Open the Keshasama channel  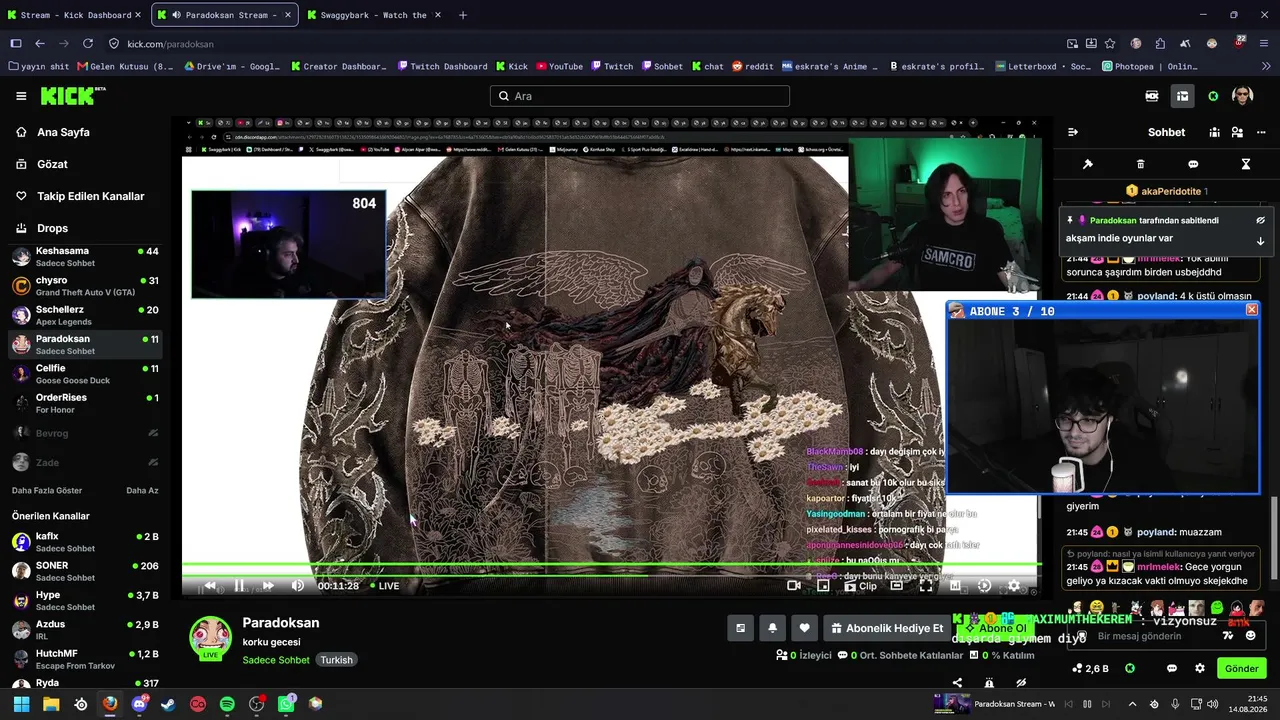pyautogui.click(x=86, y=257)
